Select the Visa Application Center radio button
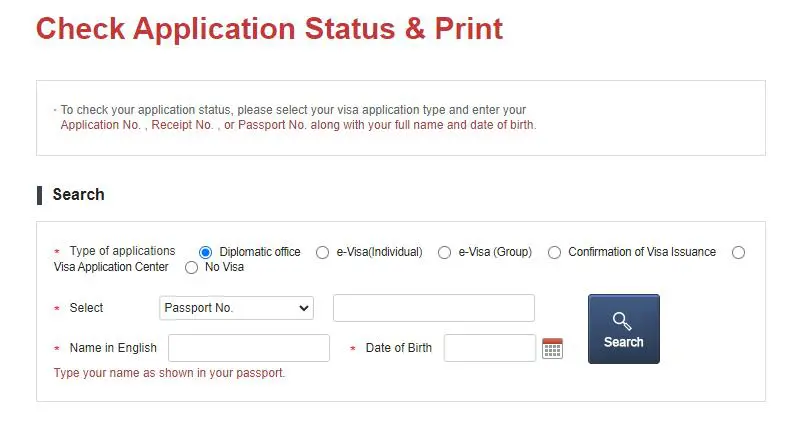Screen dimensions: 800x423 (738, 252)
